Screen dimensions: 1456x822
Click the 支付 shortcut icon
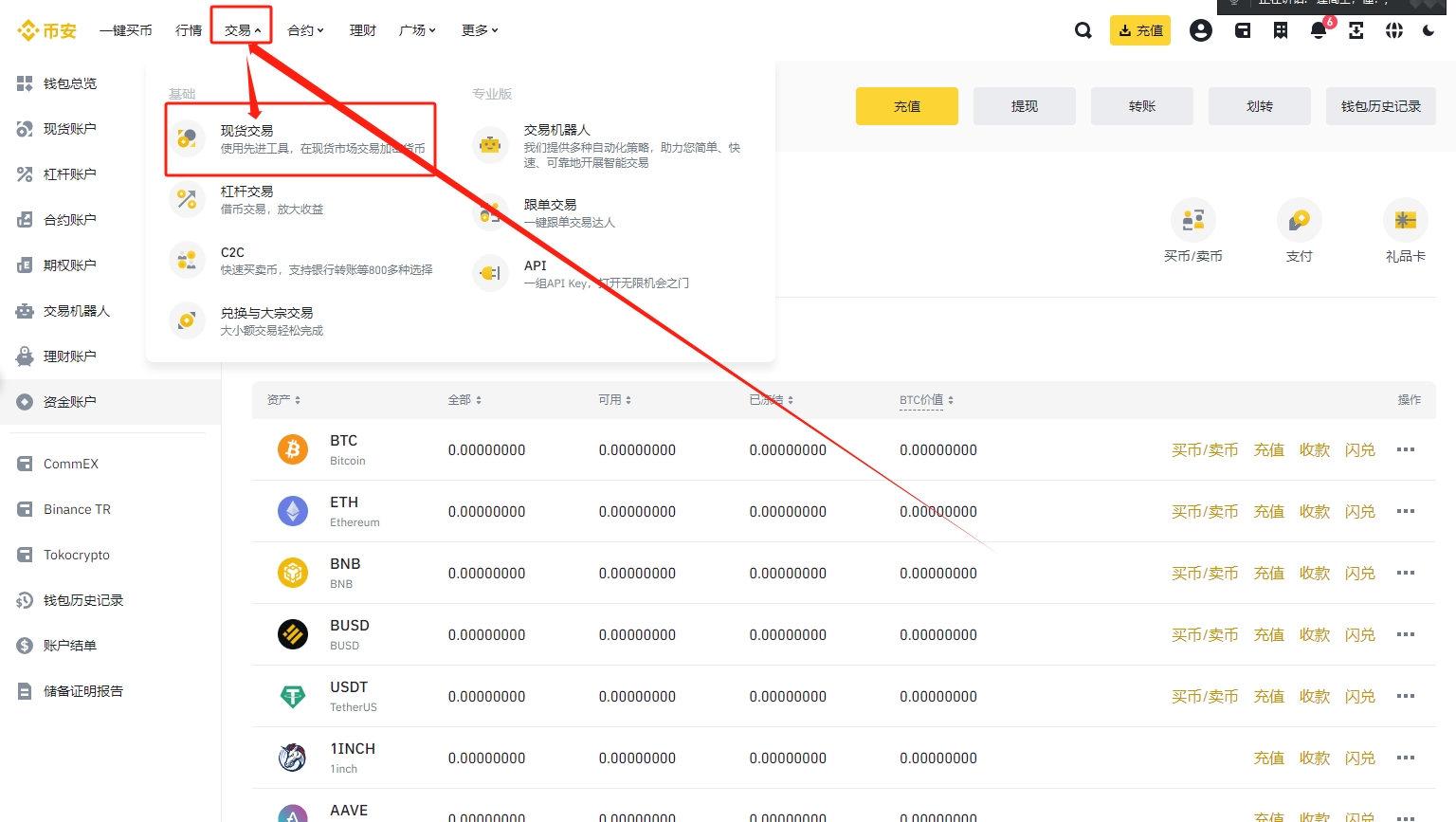(1300, 220)
